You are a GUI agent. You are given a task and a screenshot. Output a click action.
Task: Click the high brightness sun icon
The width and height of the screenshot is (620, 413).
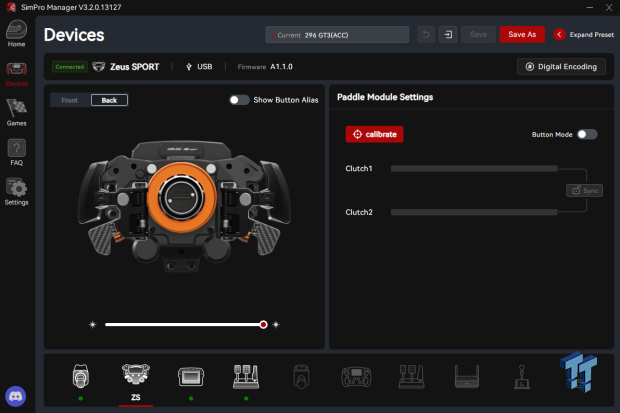click(x=276, y=325)
